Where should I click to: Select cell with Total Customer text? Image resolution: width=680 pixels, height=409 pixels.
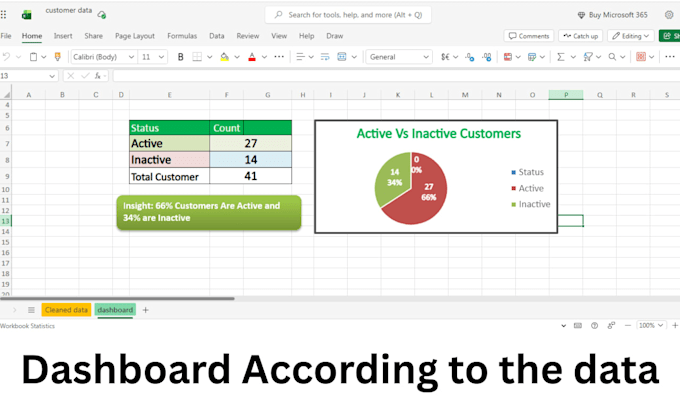click(x=169, y=177)
